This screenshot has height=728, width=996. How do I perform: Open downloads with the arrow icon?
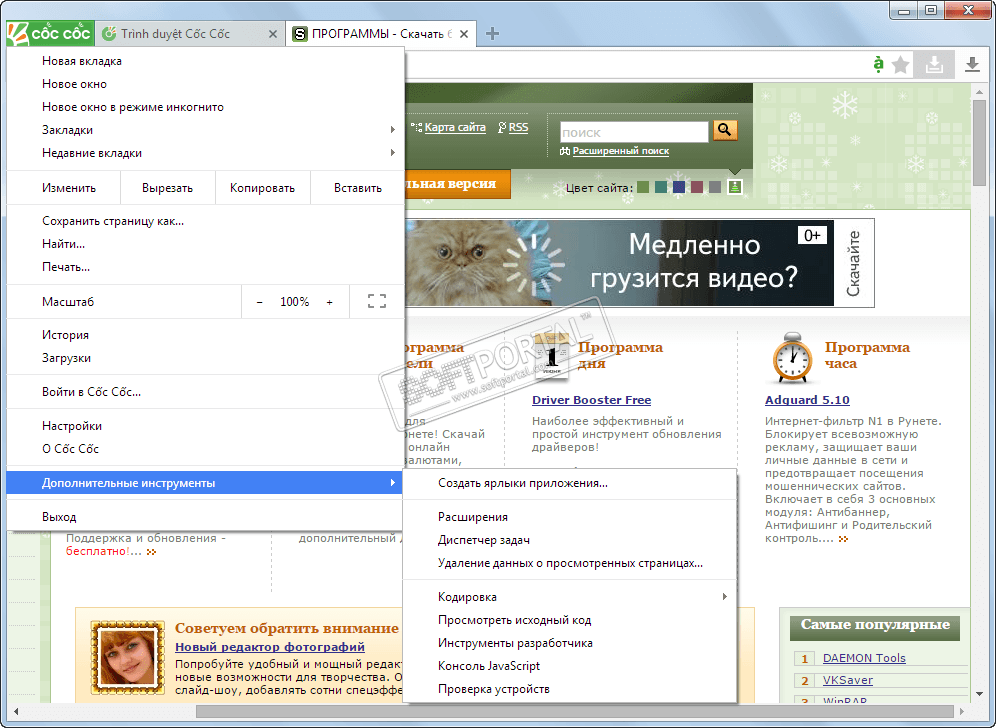972,64
